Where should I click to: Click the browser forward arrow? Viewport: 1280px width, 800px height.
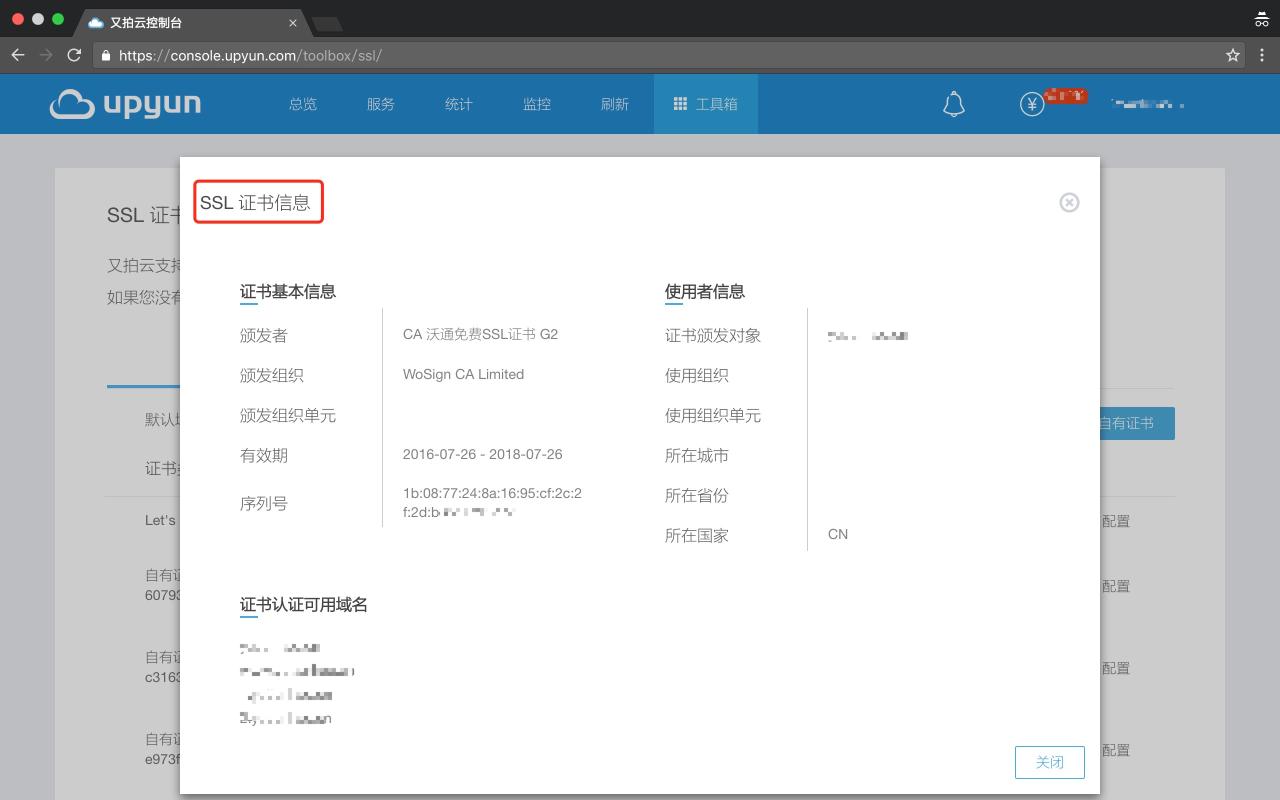coord(46,55)
